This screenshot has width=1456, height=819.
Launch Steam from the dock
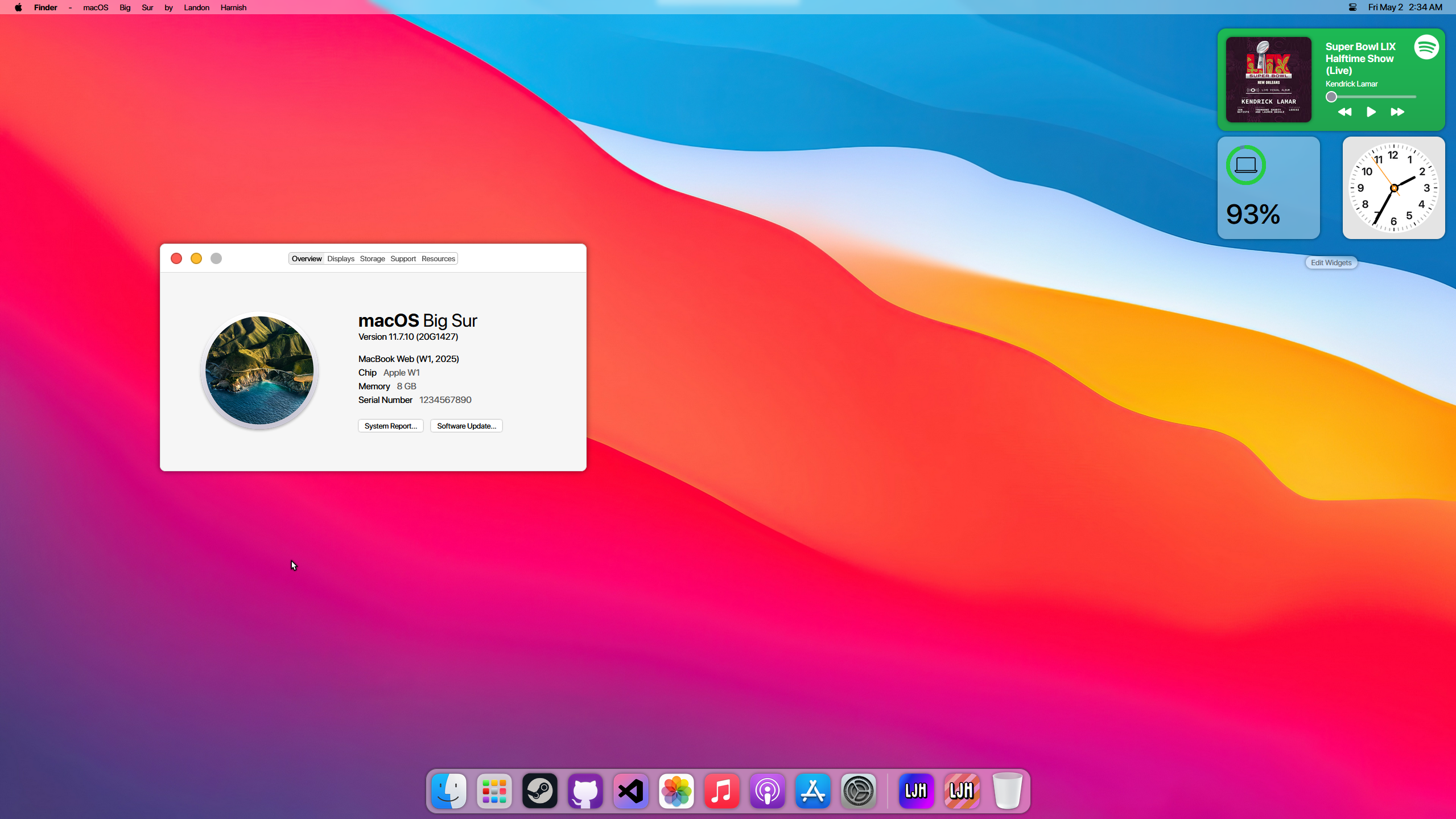tap(540, 791)
